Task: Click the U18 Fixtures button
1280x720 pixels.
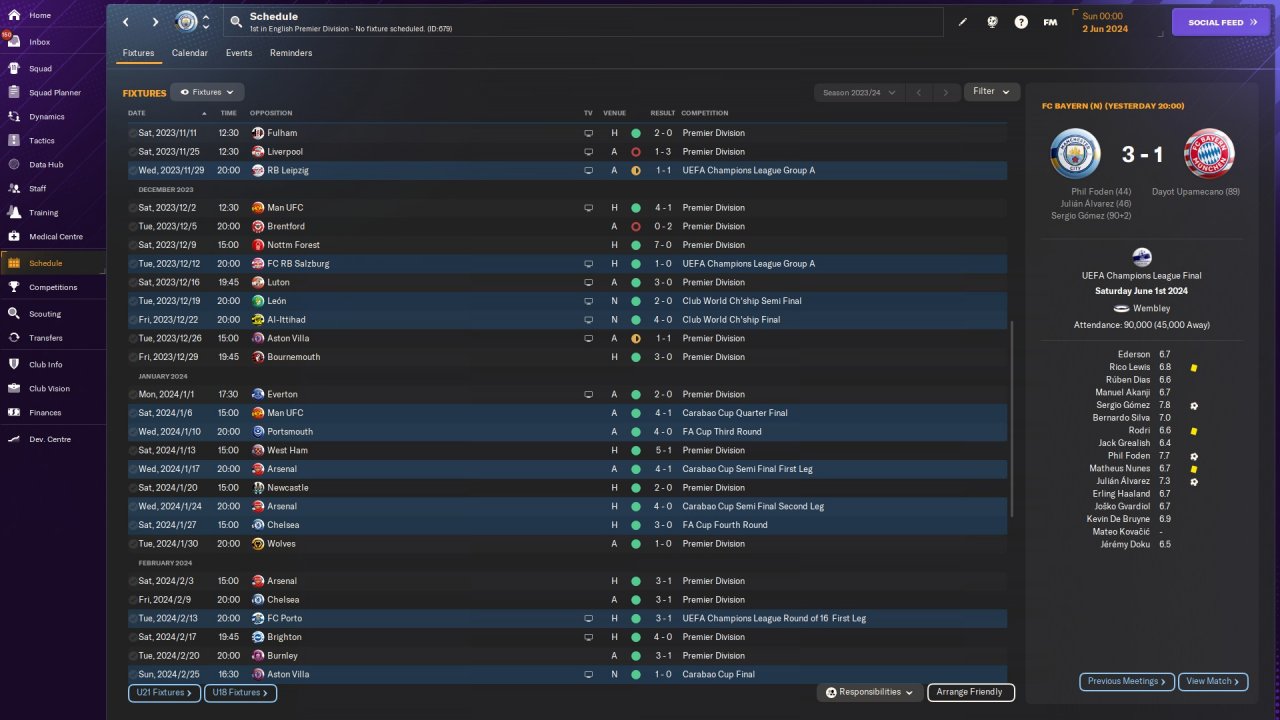Action: point(240,692)
